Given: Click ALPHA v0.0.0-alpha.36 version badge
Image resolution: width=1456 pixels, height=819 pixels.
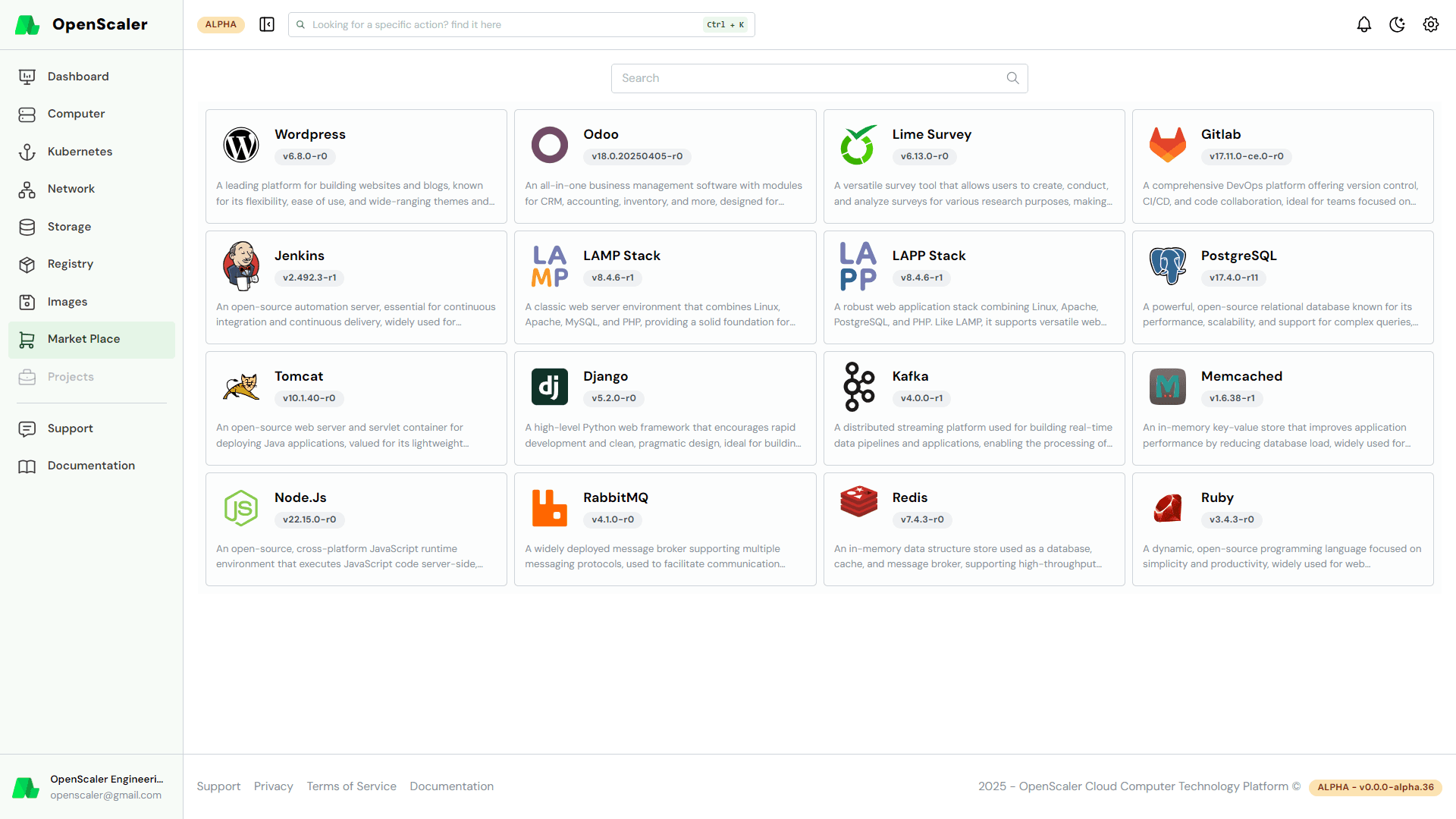Looking at the screenshot, I should pos(1376,787).
